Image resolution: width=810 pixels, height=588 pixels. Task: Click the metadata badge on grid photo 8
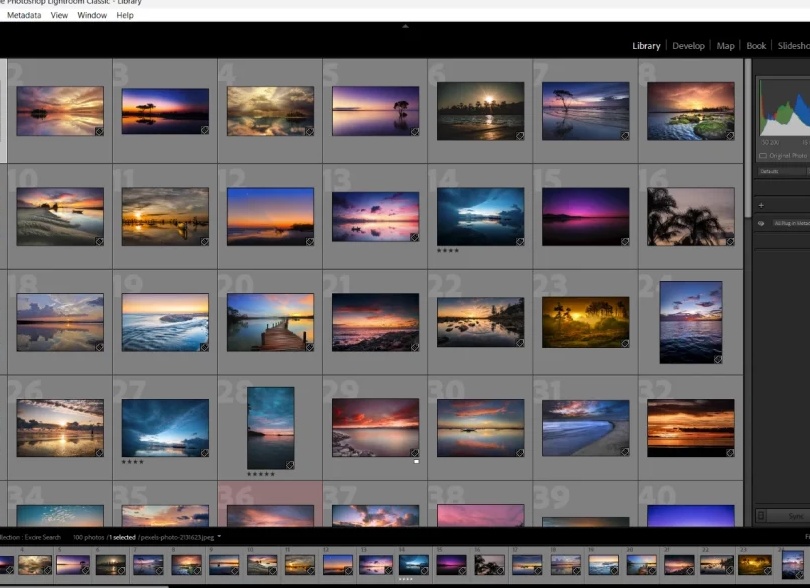(x=730, y=136)
